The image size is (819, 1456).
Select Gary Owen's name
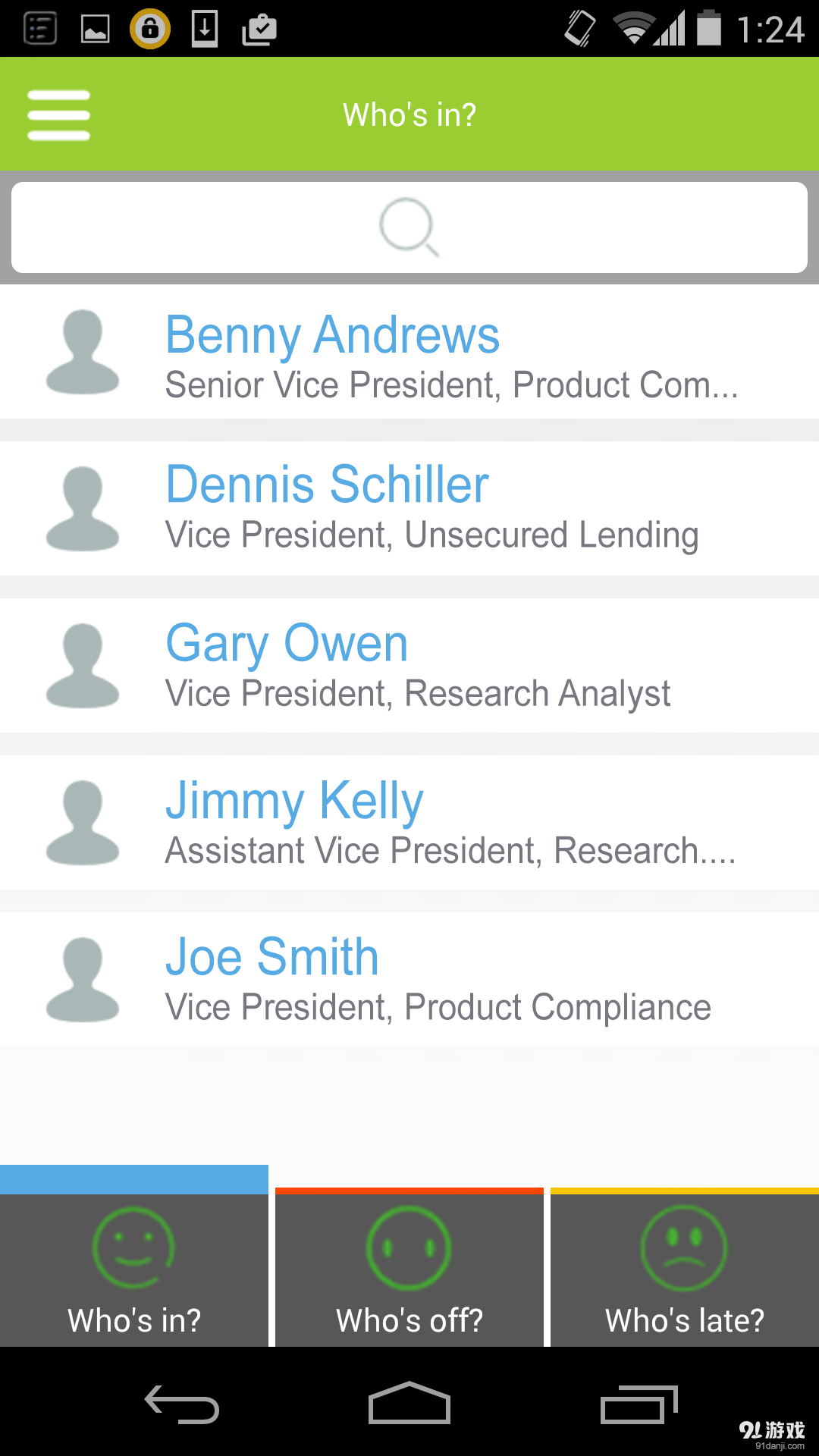(x=287, y=643)
